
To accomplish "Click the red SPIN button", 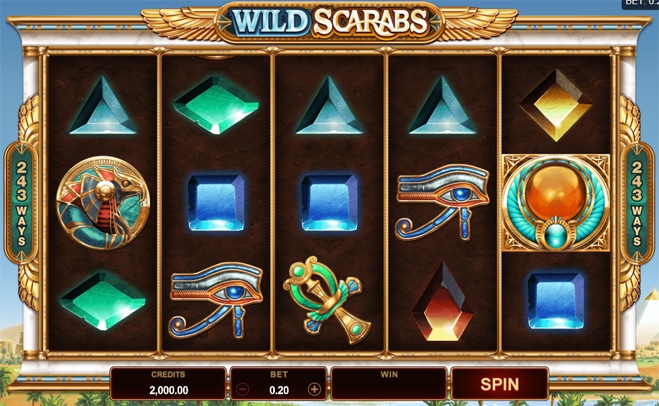I will click(x=500, y=384).
